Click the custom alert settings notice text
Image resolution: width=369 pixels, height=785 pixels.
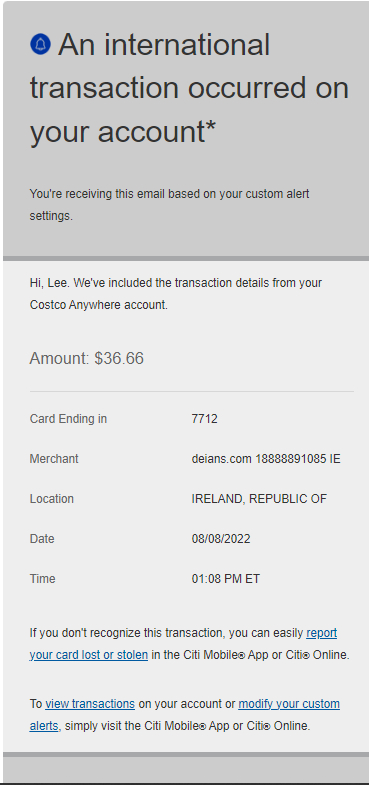click(x=169, y=205)
